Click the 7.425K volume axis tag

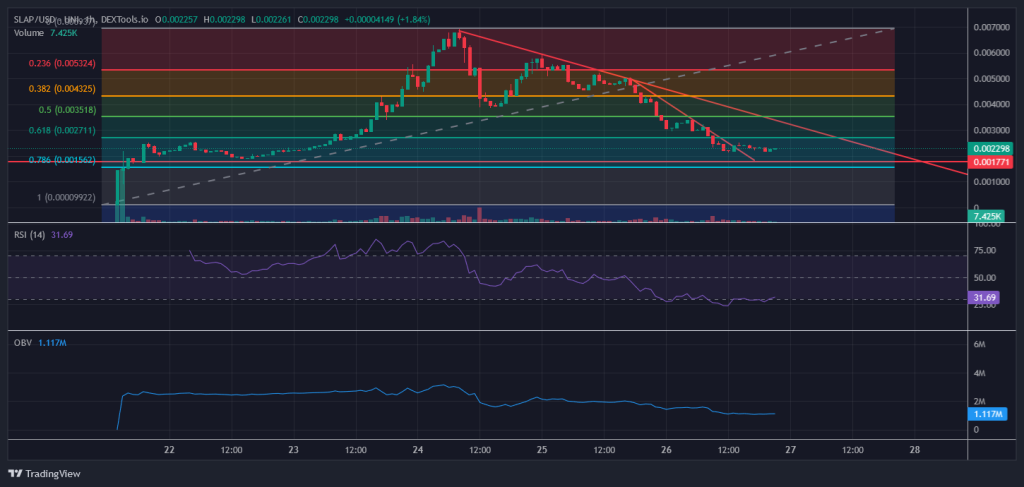coord(985,215)
